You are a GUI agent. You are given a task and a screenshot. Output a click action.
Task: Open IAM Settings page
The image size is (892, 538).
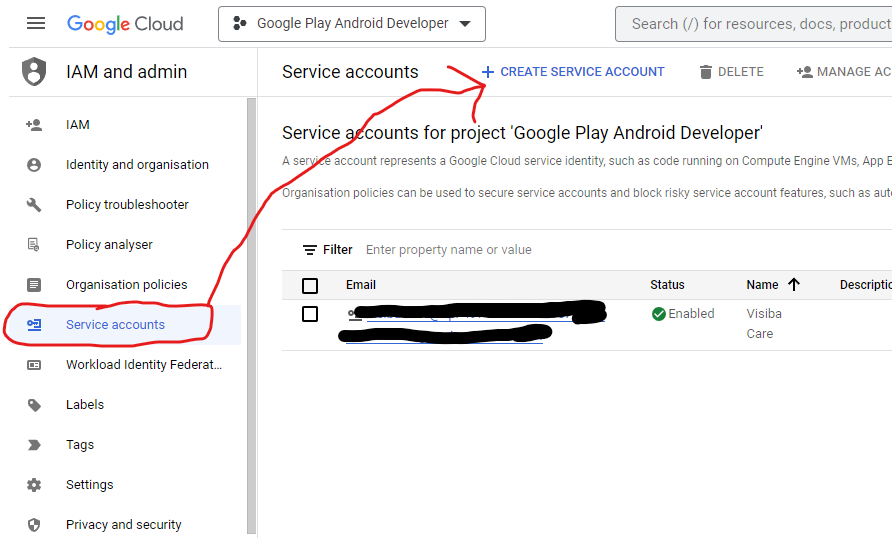(x=89, y=485)
